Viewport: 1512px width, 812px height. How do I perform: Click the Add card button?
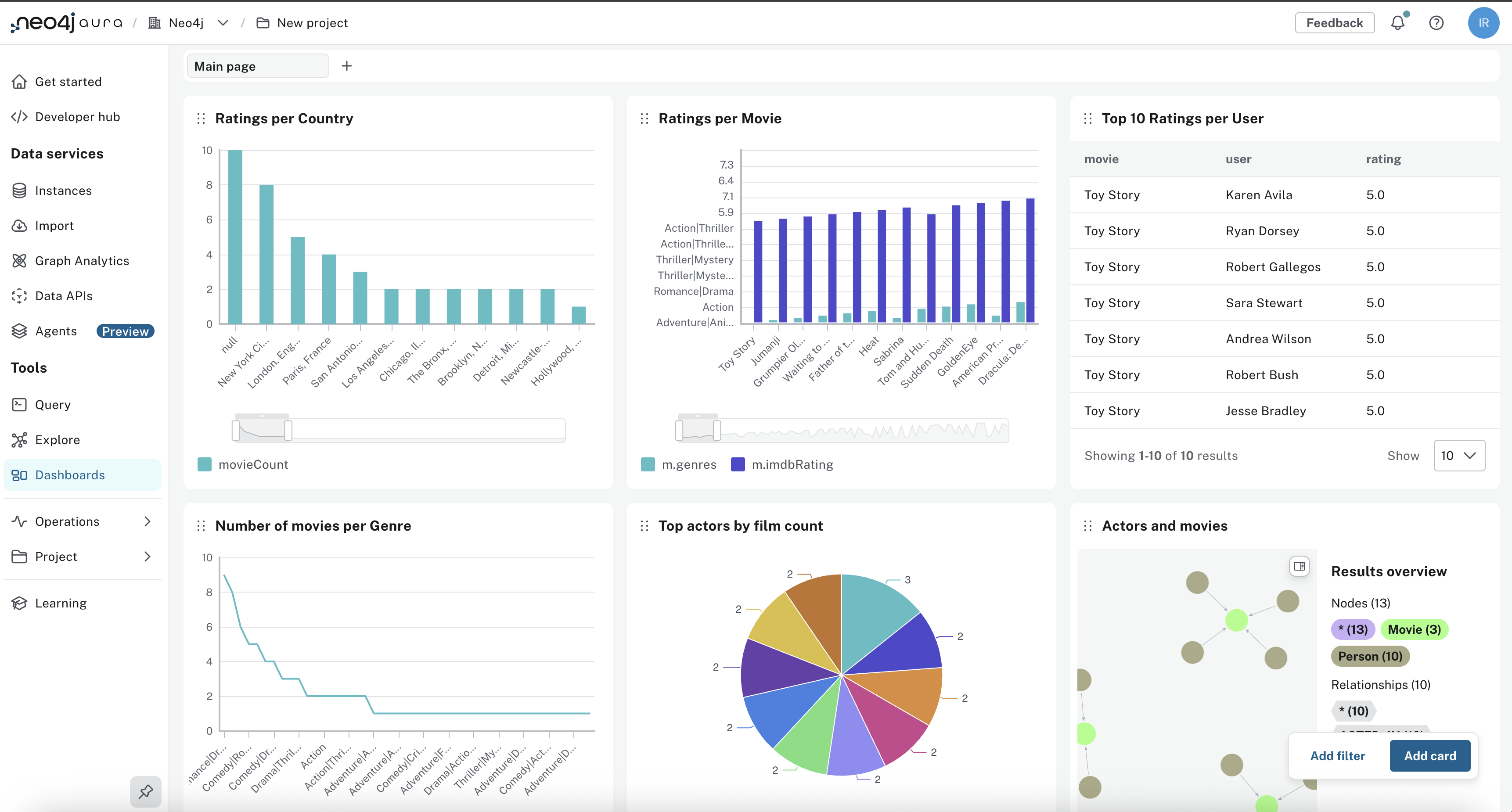coord(1429,756)
